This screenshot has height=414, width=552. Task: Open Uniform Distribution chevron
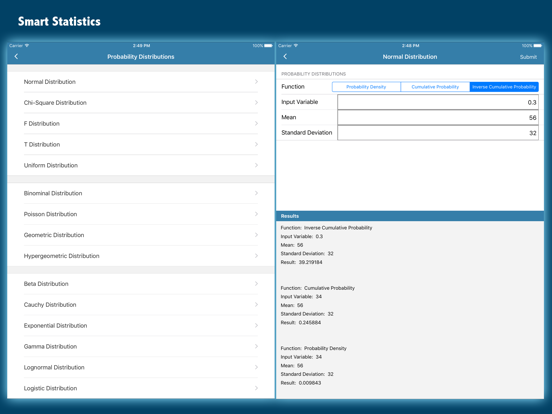[x=256, y=165]
